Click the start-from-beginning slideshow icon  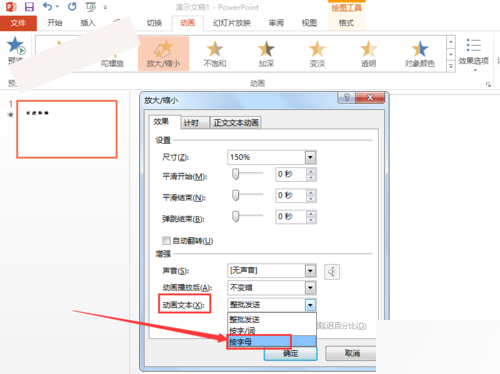90,7
